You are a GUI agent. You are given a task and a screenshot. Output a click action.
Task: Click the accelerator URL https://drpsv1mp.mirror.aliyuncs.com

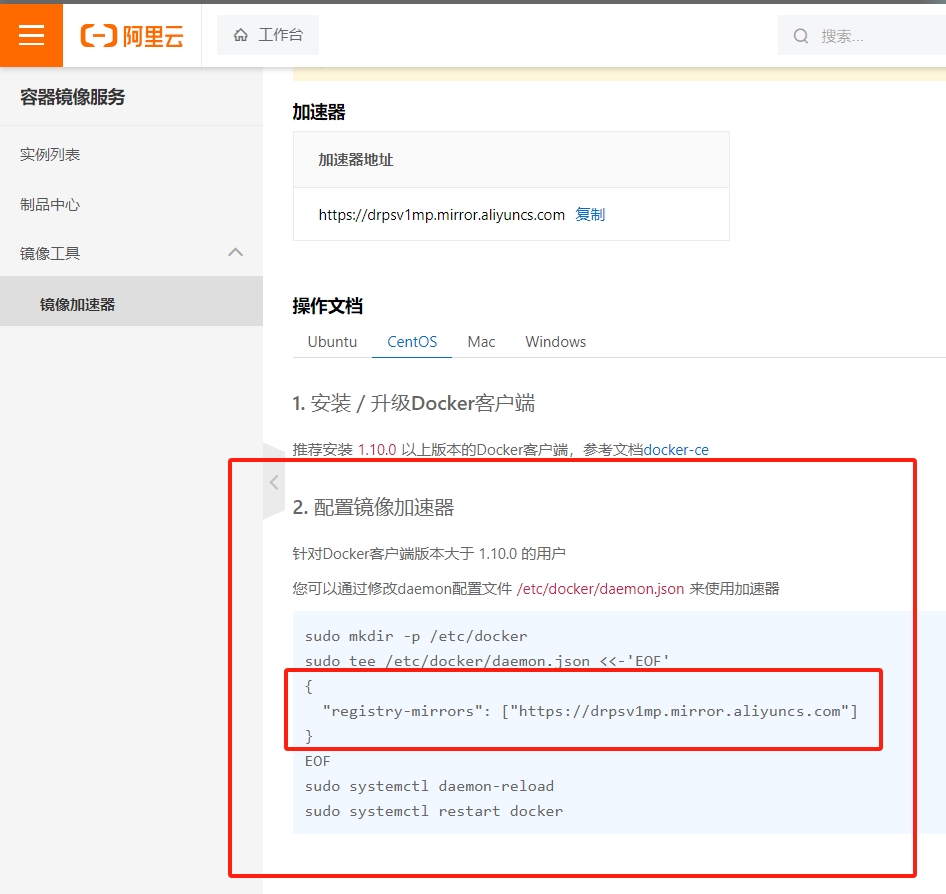point(442,215)
